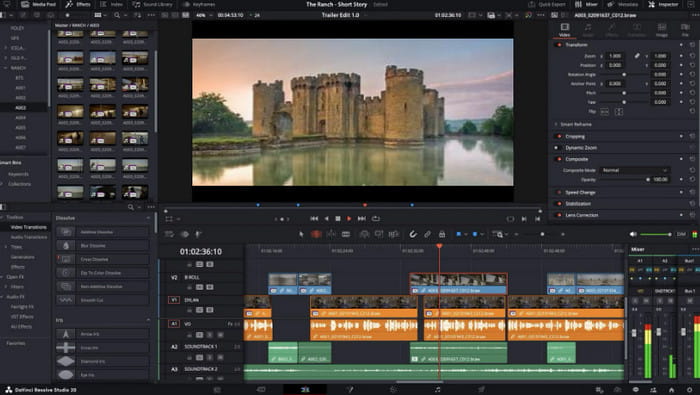Switch to Video tab in Inspector

coord(564,30)
